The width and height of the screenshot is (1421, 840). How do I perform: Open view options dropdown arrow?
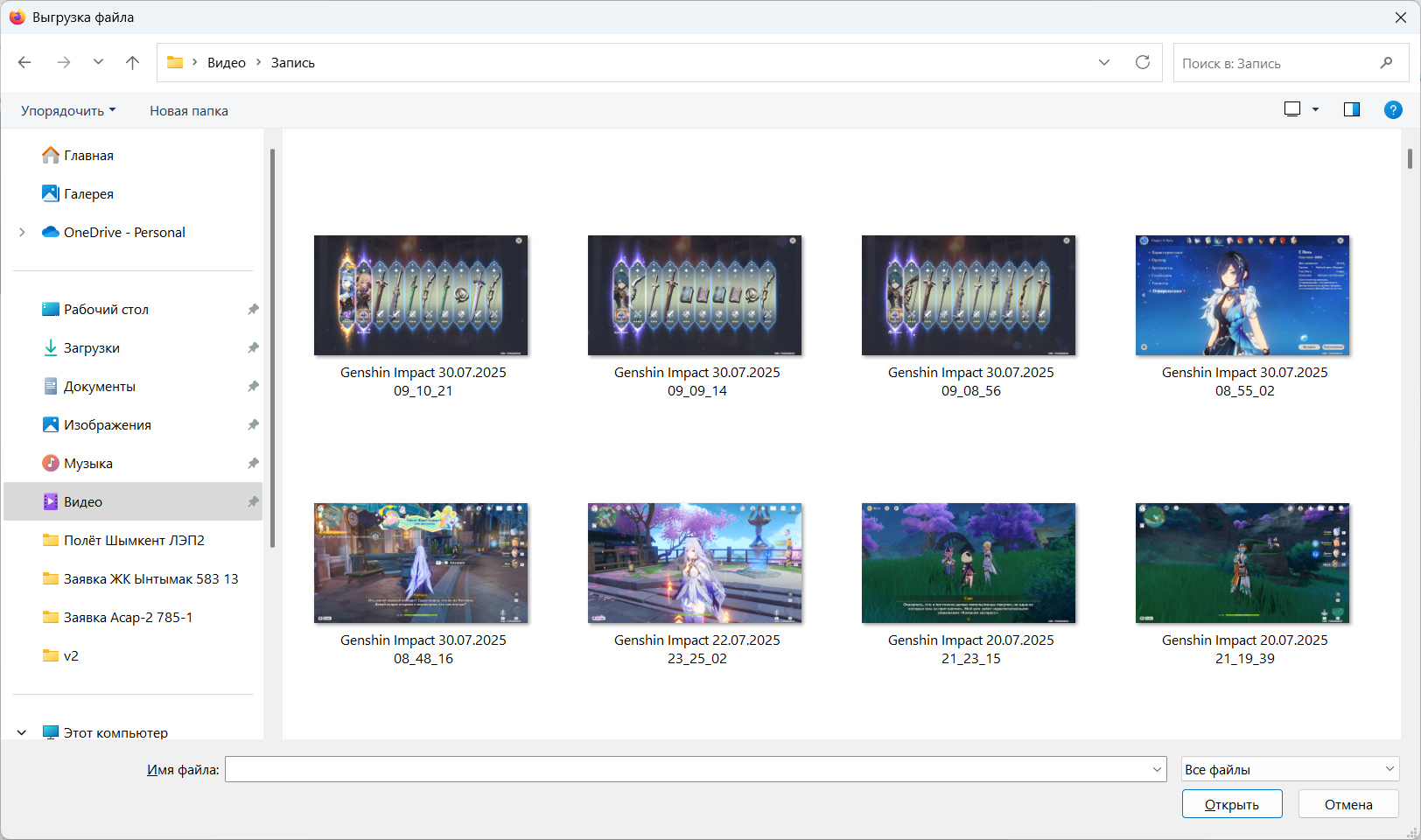pyautogui.click(x=1315, y=109)
